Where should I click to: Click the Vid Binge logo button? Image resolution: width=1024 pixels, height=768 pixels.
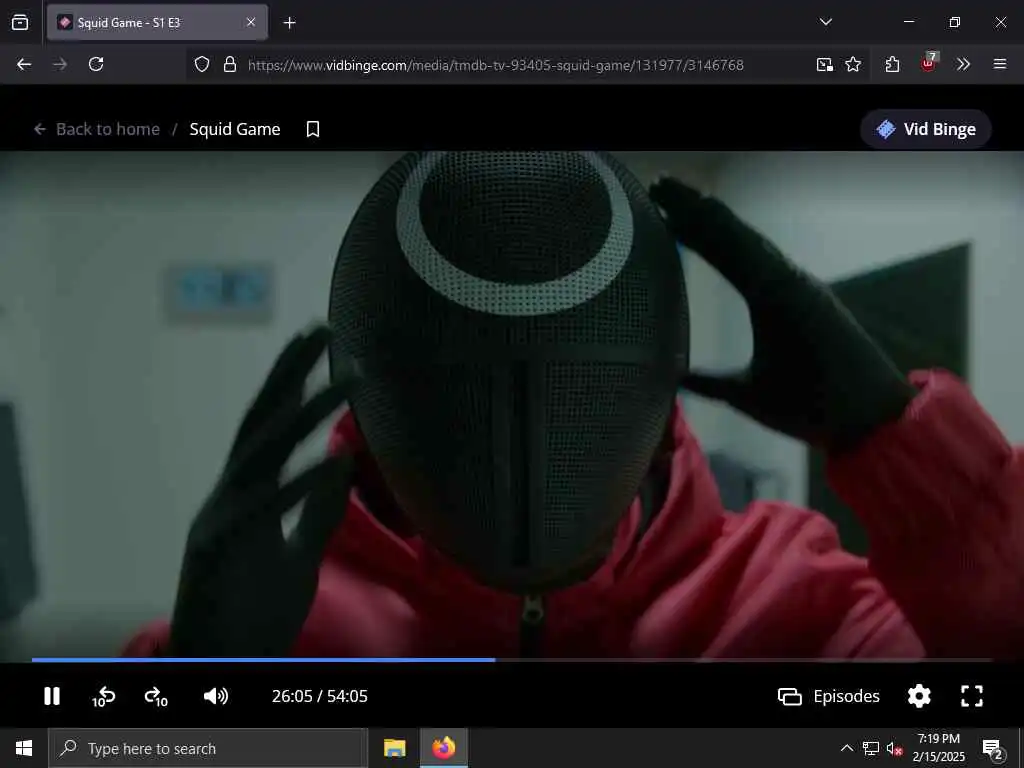(926, 129)
